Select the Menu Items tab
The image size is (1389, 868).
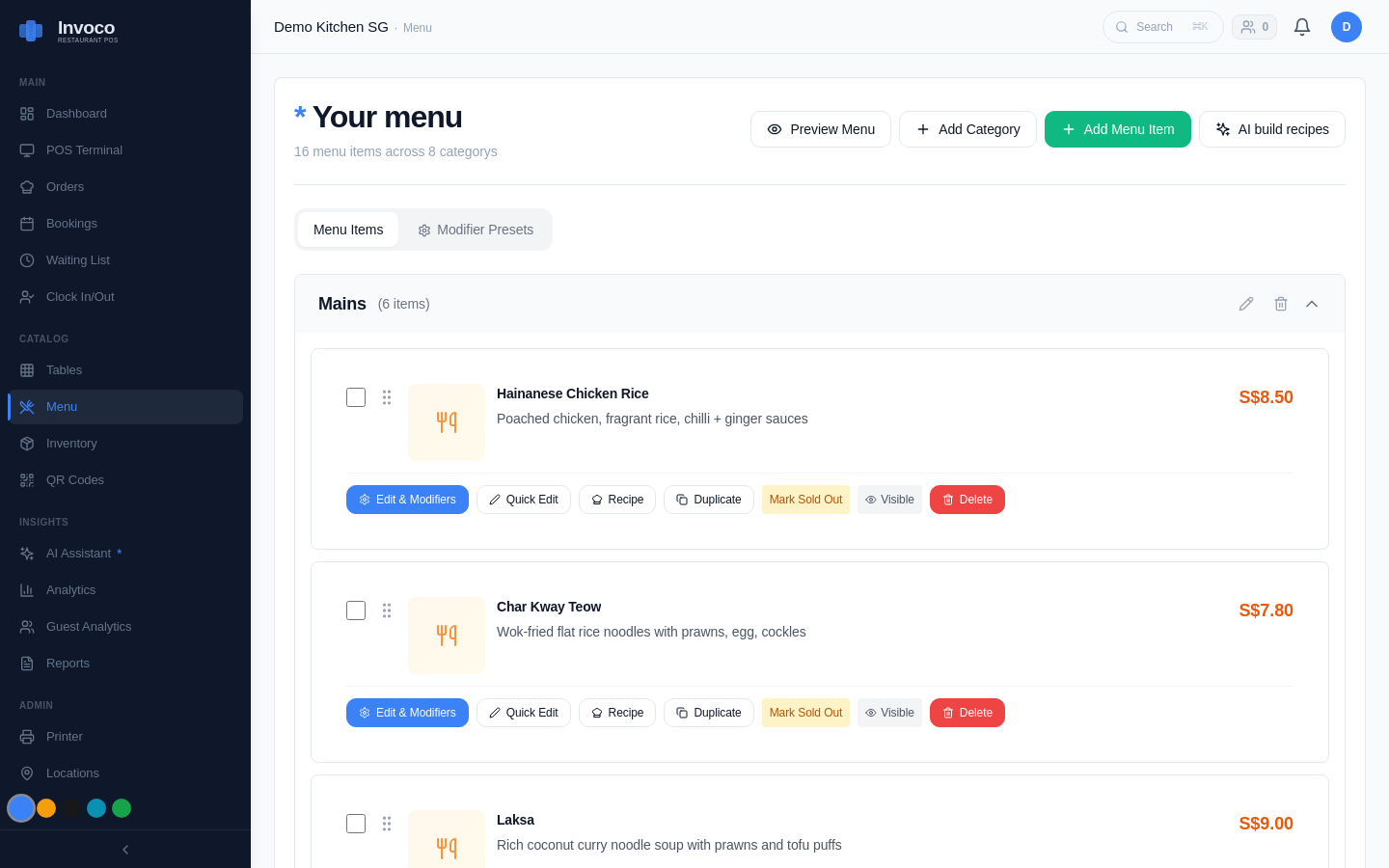coord(348,230)
